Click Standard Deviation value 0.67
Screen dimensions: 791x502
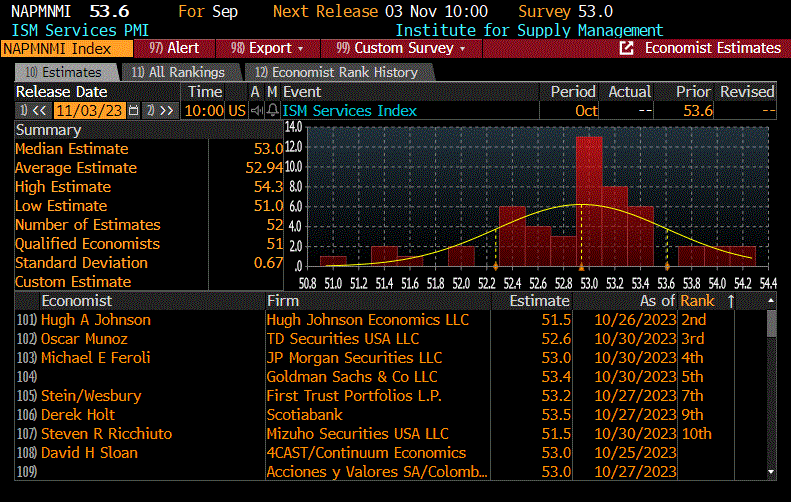[x=268, y=263]
